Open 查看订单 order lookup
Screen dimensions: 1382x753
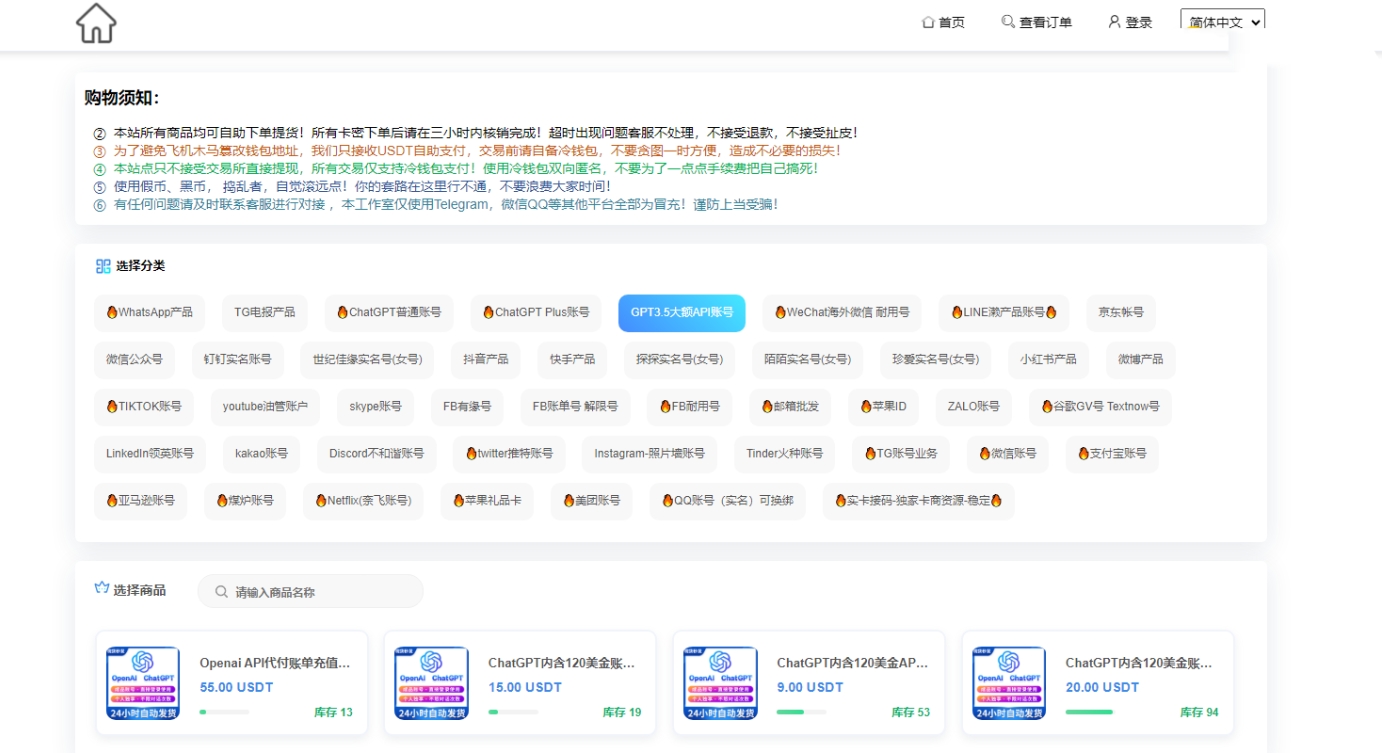1037,22
